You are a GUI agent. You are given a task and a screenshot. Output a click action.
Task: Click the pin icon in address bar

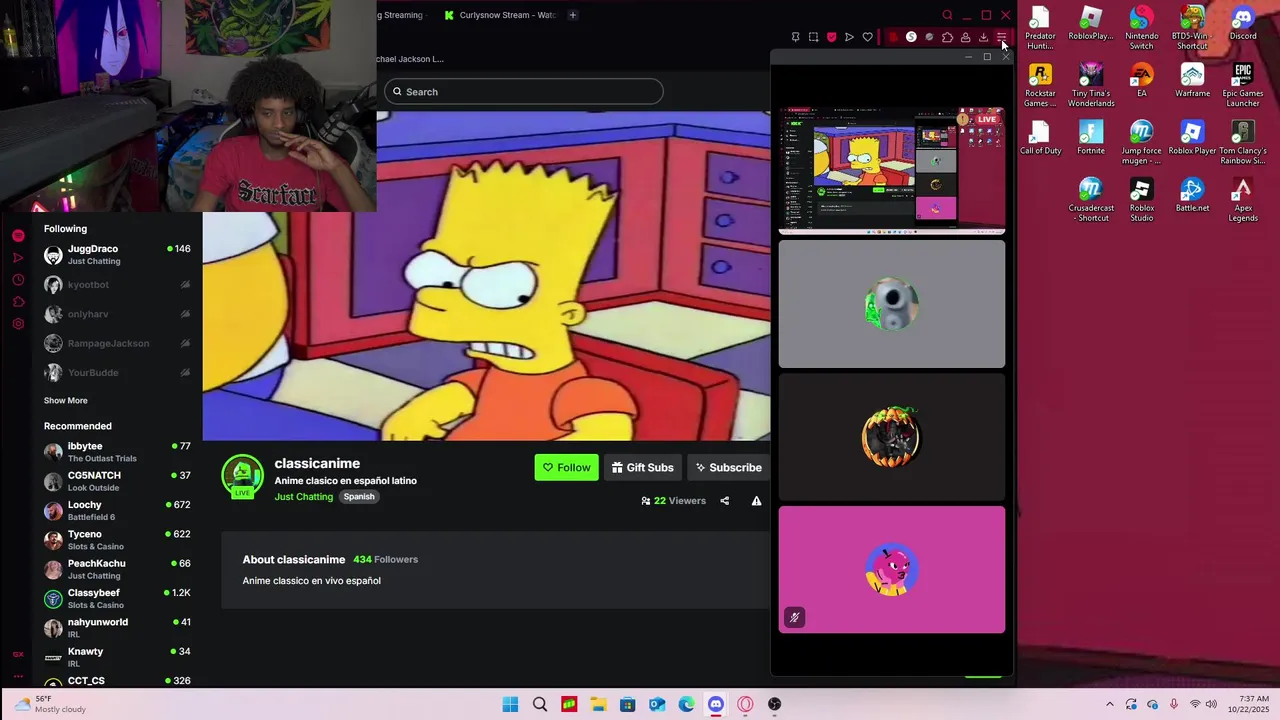pos(795,37)
